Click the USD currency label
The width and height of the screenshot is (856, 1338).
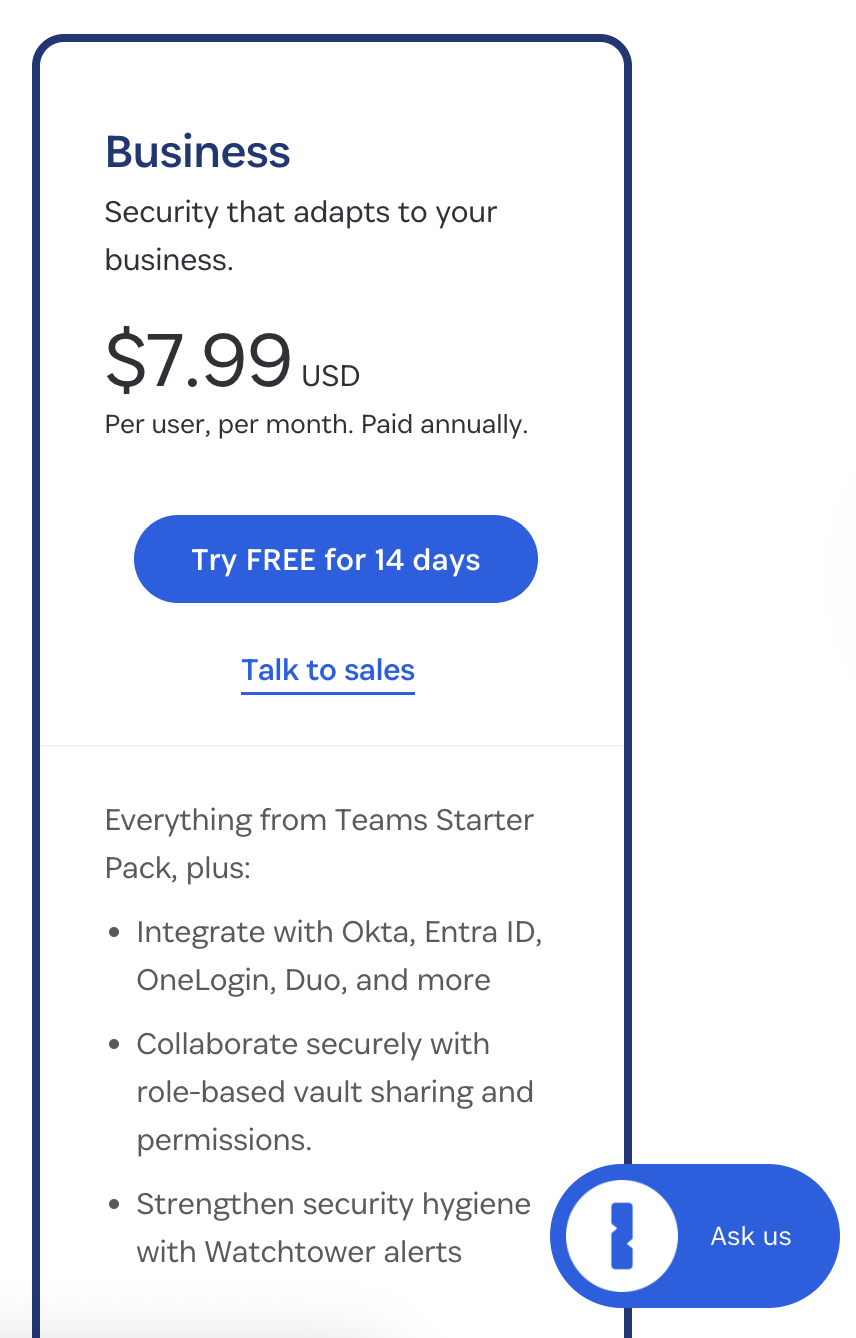coord(331,376)
